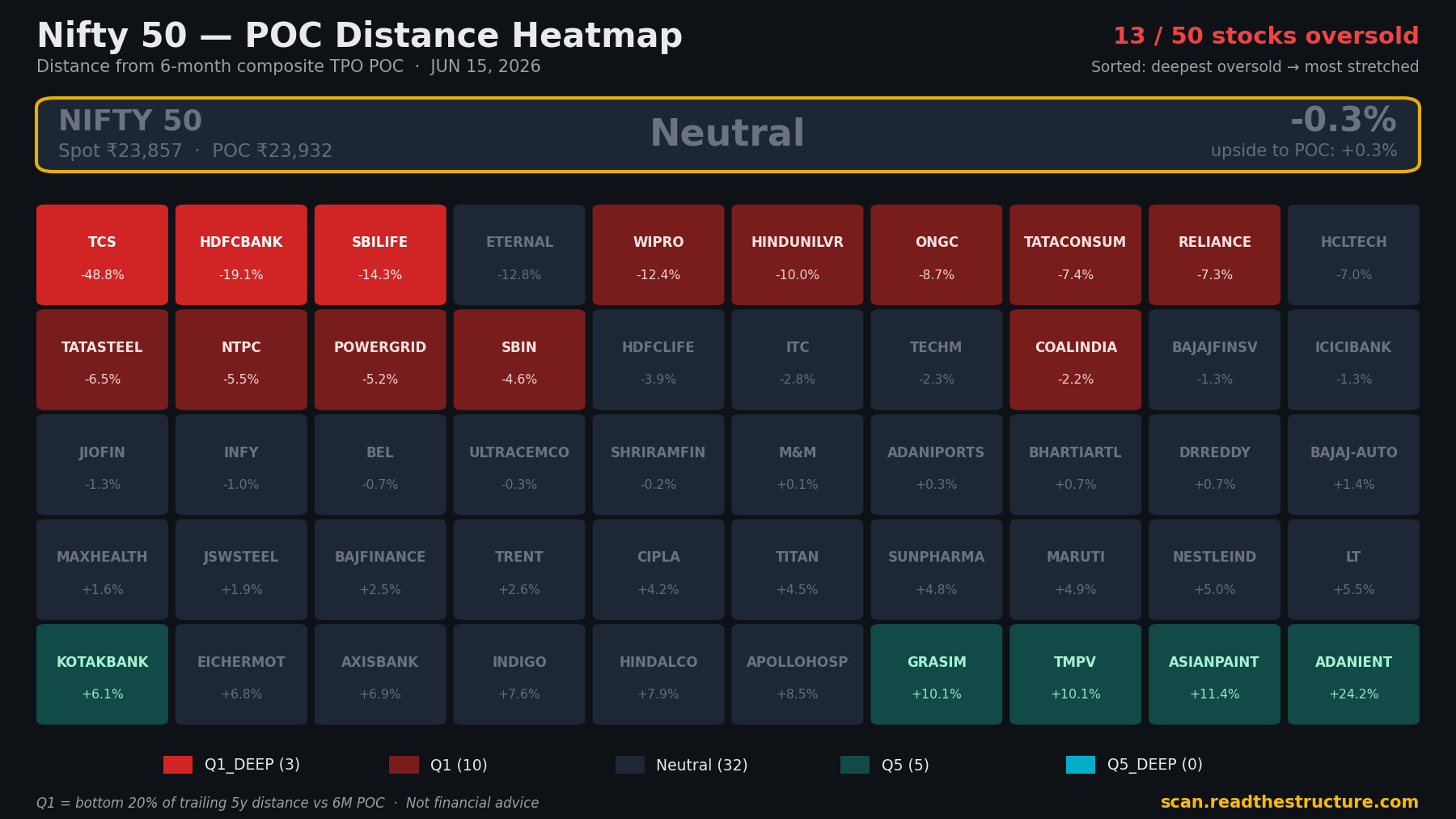Click the BEL -0.7% tile
Screen dimensions: 1456x819
tap(380, 465)
